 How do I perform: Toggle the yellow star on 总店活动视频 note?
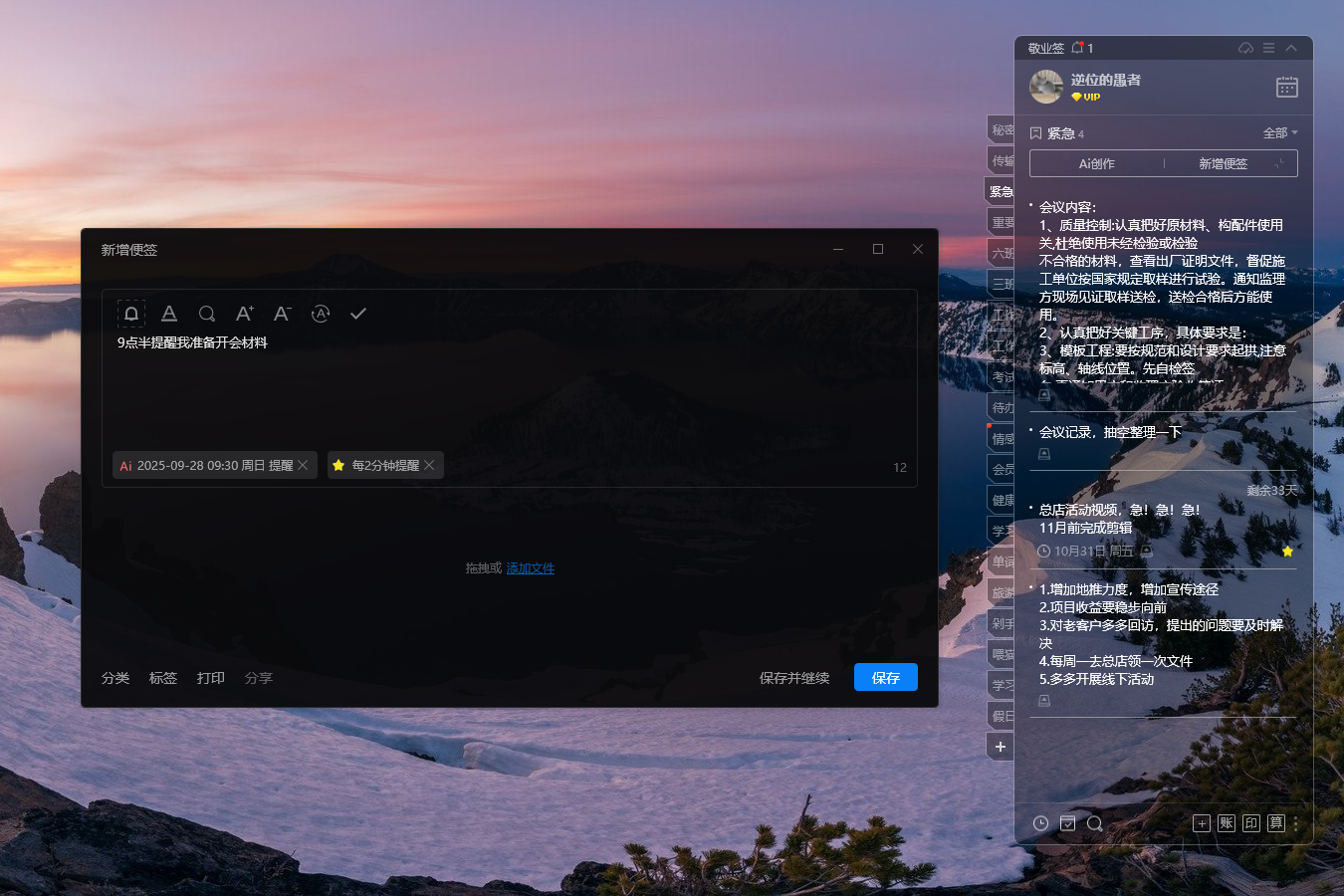coord(1287,551)
